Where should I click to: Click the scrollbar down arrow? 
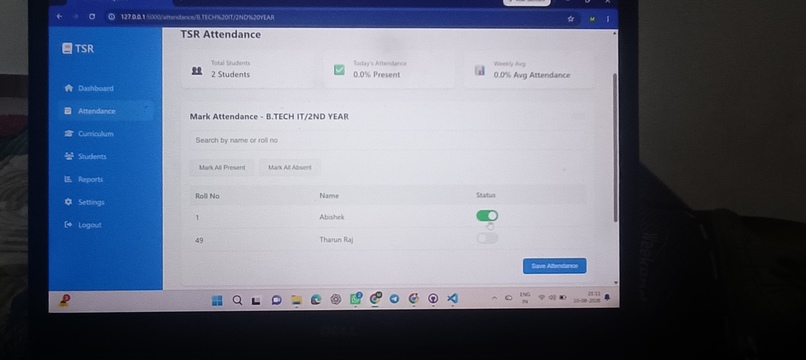pos(615,283)
